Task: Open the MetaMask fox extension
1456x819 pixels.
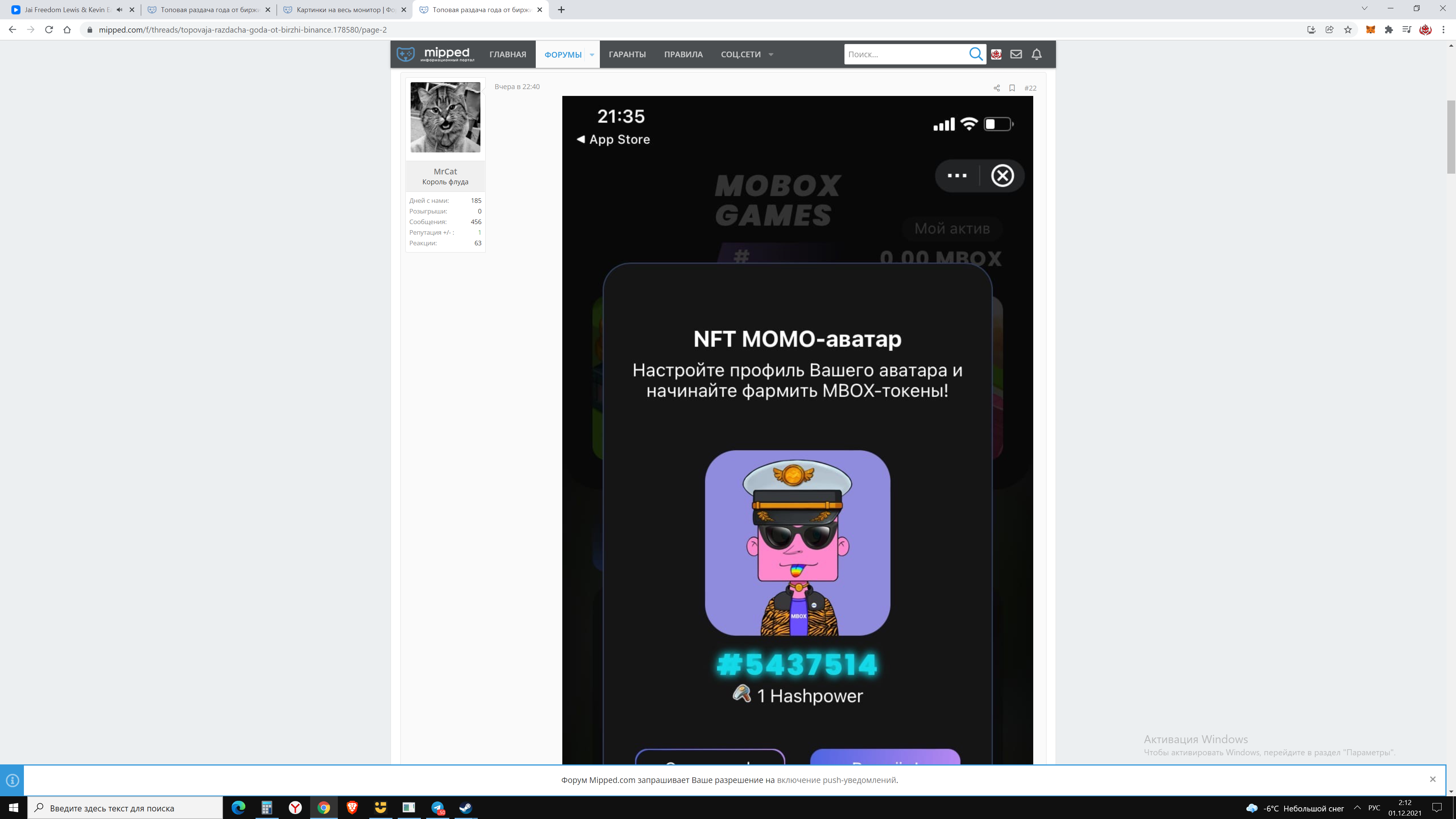Action: (x=1371, y=30)
